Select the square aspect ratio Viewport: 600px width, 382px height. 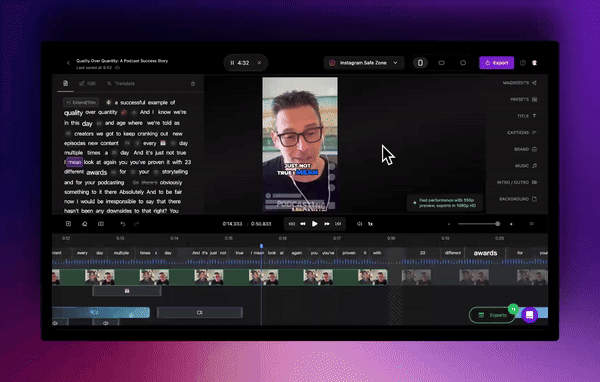pyautogui.click(x=463, y=63)
